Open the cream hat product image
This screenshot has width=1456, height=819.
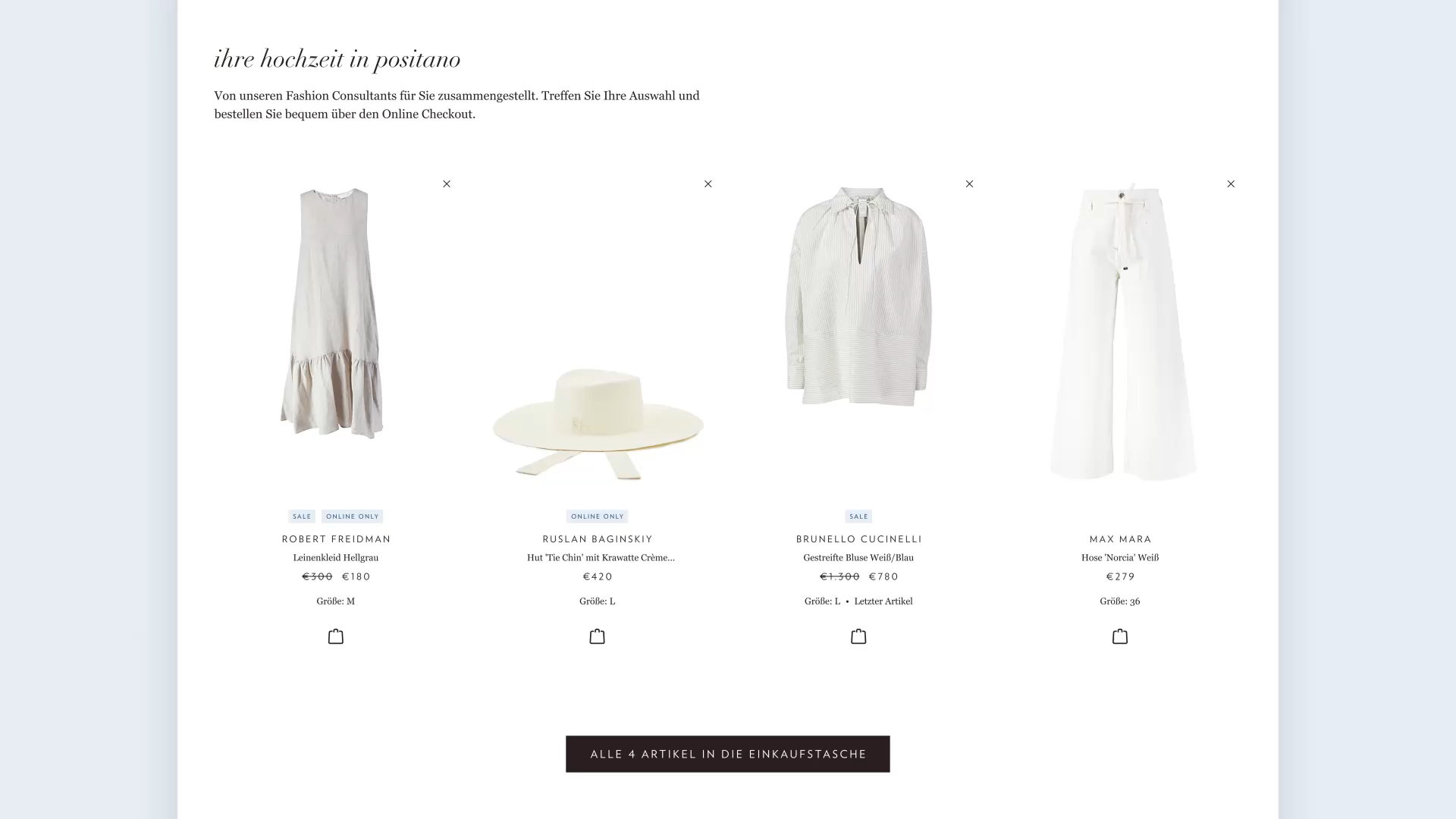tap(598, 423)
